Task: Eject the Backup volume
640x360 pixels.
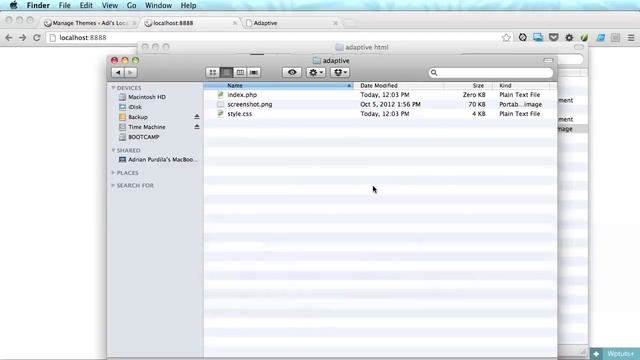Action: [x=197, y=117]
